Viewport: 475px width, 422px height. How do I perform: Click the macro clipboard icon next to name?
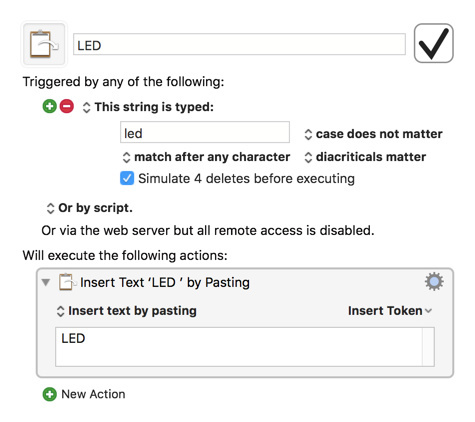pos(44,44)
